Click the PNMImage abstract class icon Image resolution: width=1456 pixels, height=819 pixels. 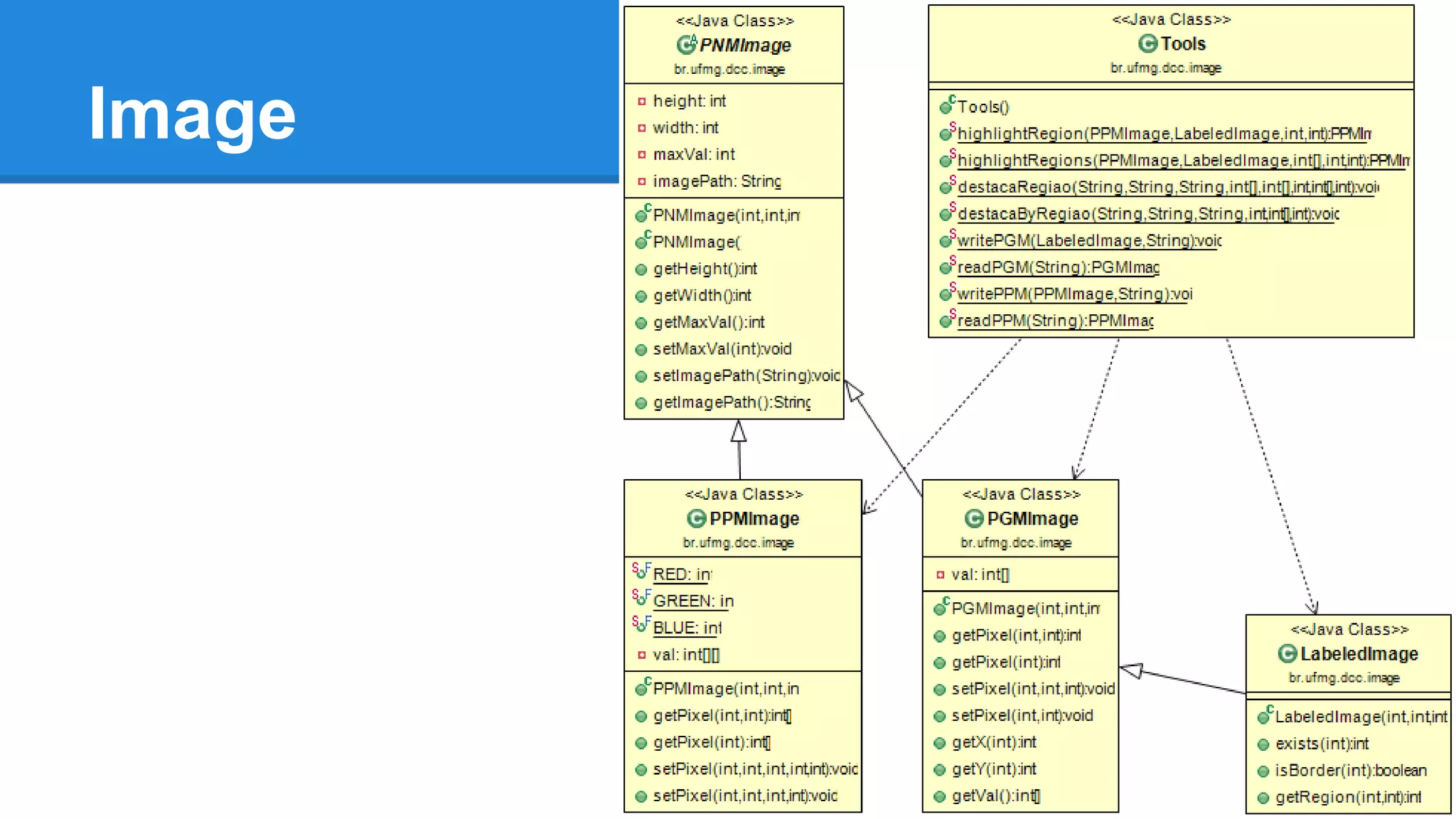(685, 45)
